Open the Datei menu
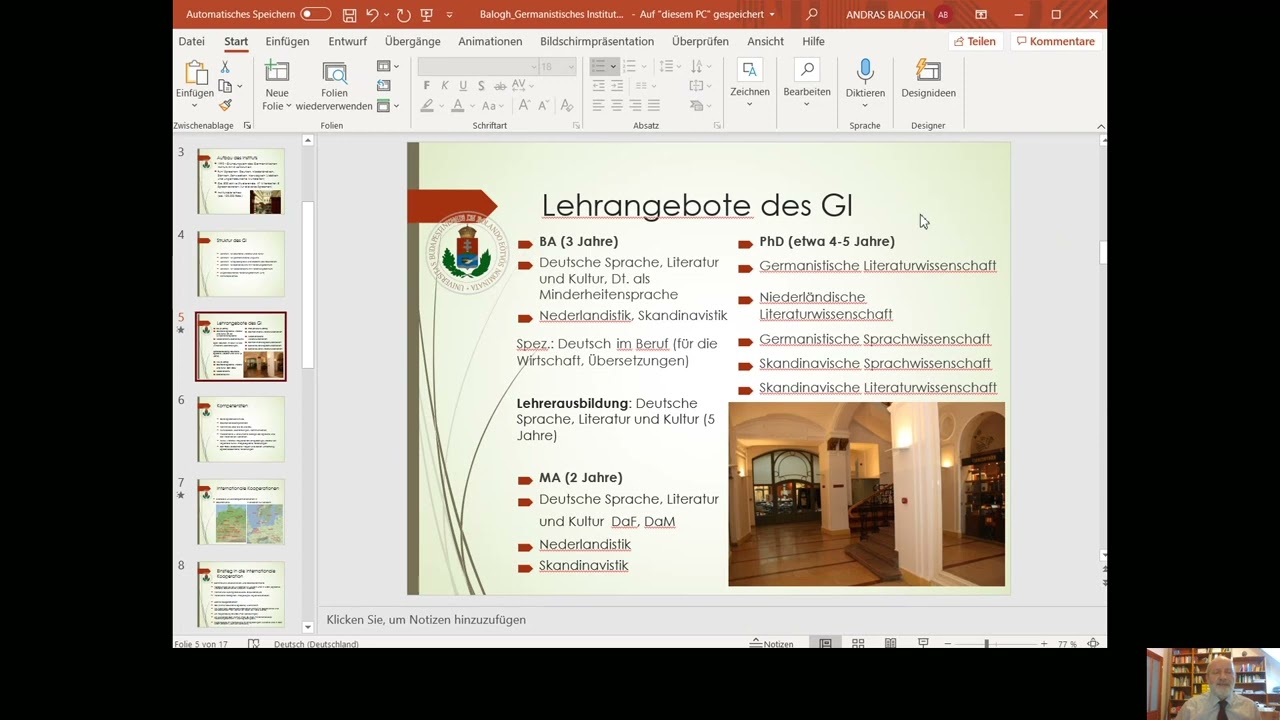Screen dimensions: 1280x720 point(191,41)
